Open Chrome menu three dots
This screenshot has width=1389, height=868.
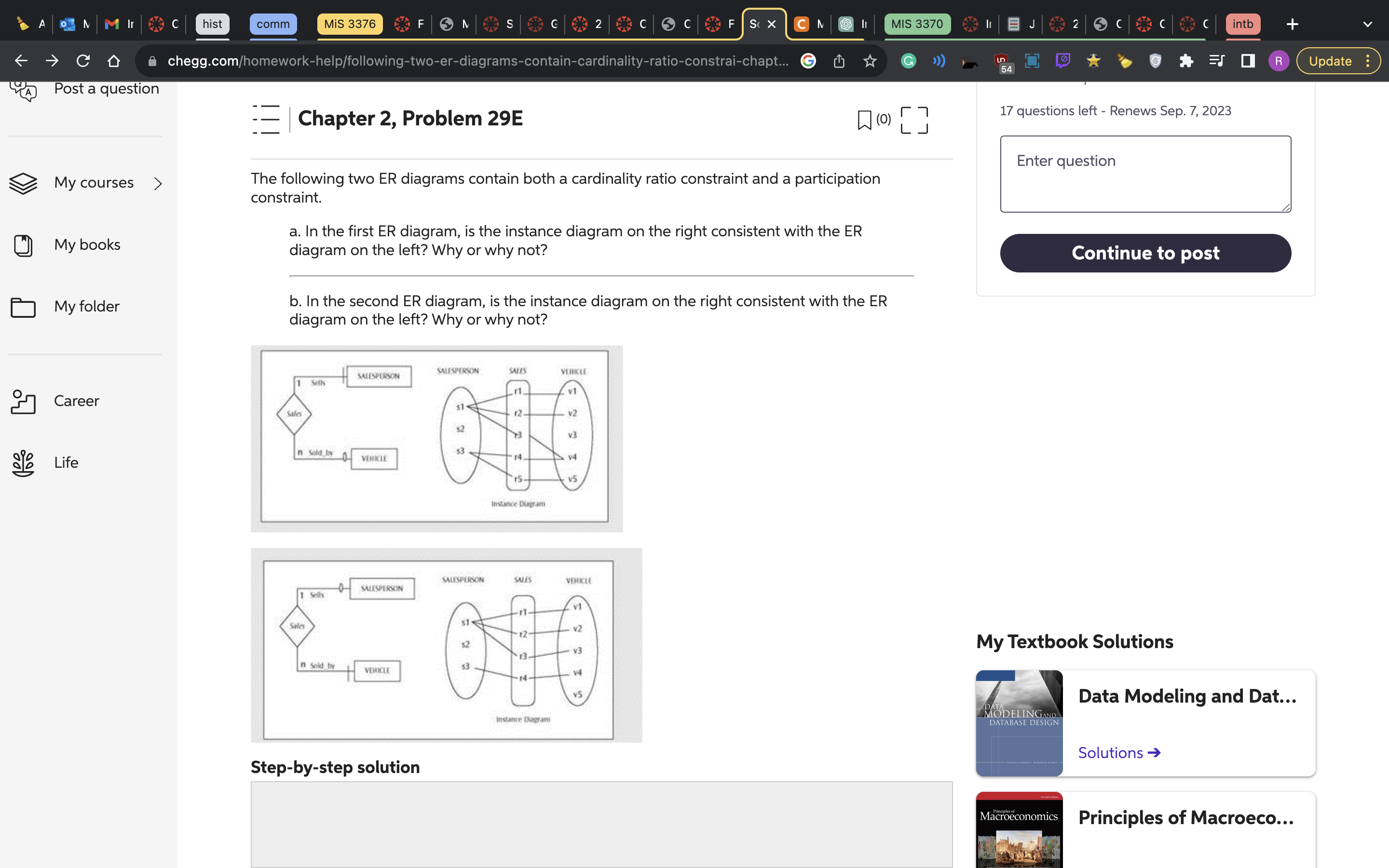(1368, 61)
